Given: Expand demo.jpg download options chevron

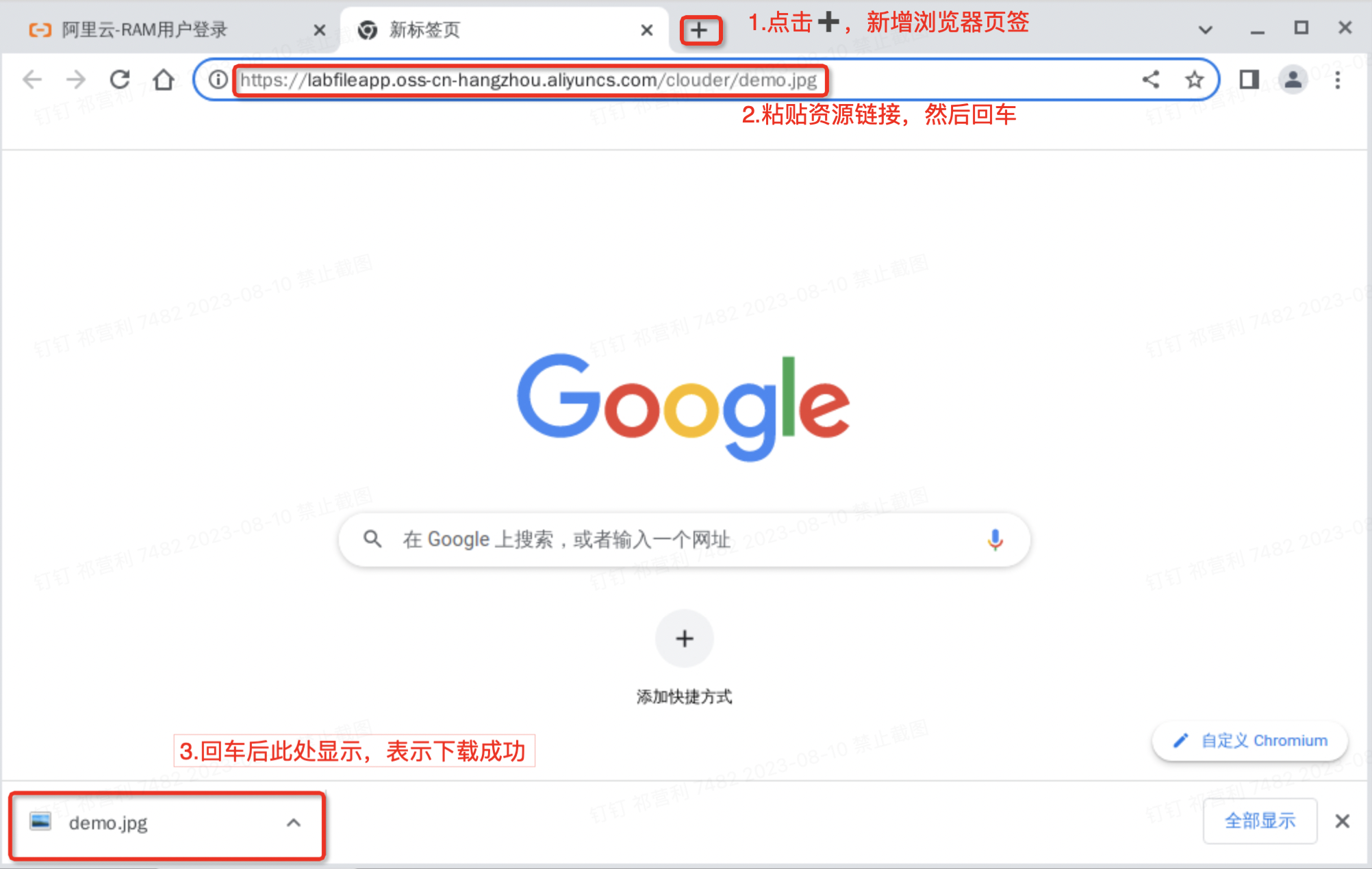Looking at the screenshot, I should [x=294, y=822].
